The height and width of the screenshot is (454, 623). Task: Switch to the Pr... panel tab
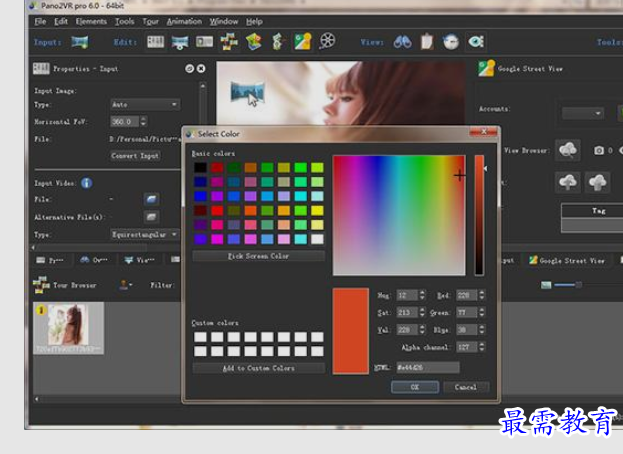coord(50,260)
